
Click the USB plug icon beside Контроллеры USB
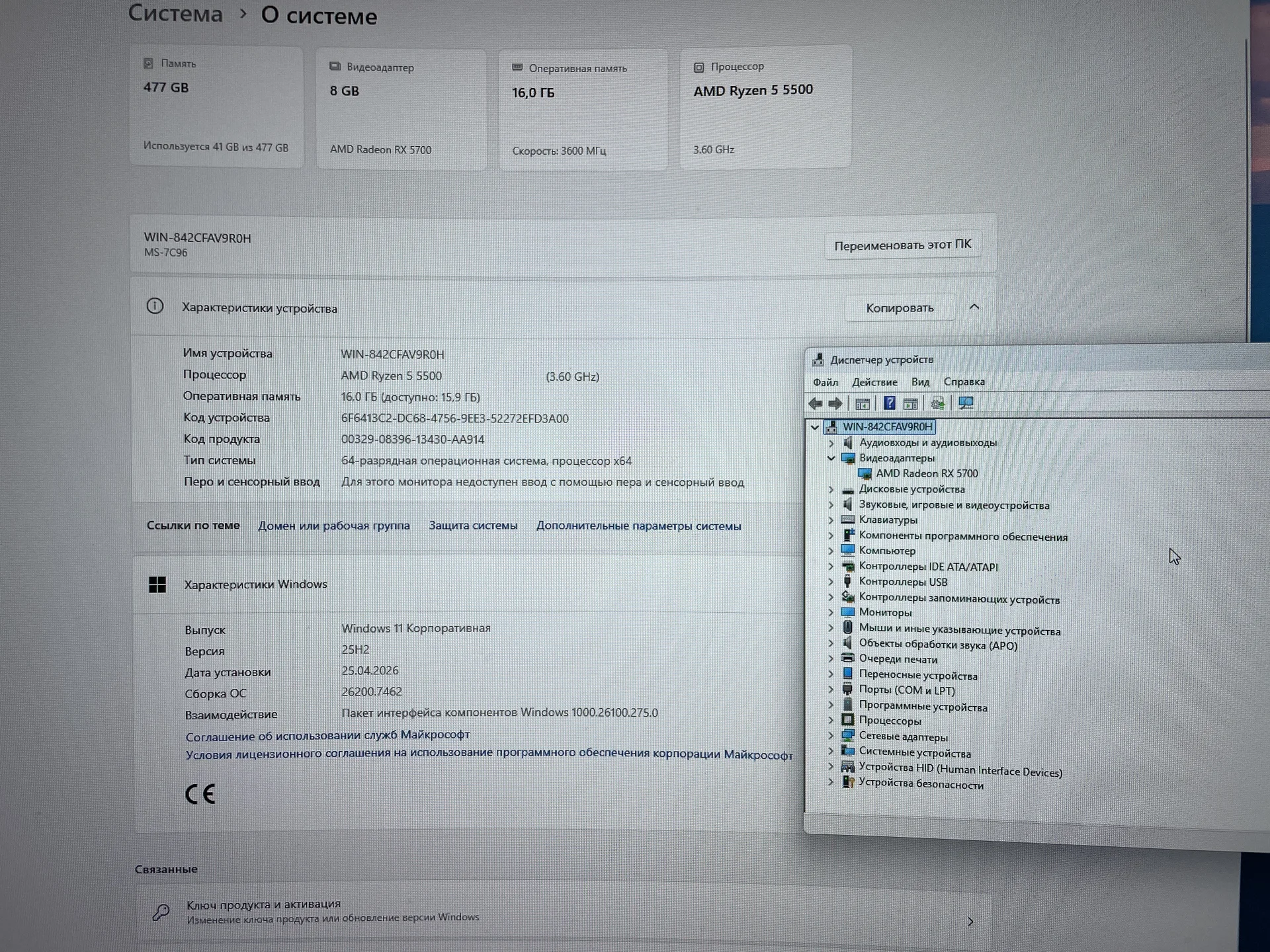click(847, 582)
